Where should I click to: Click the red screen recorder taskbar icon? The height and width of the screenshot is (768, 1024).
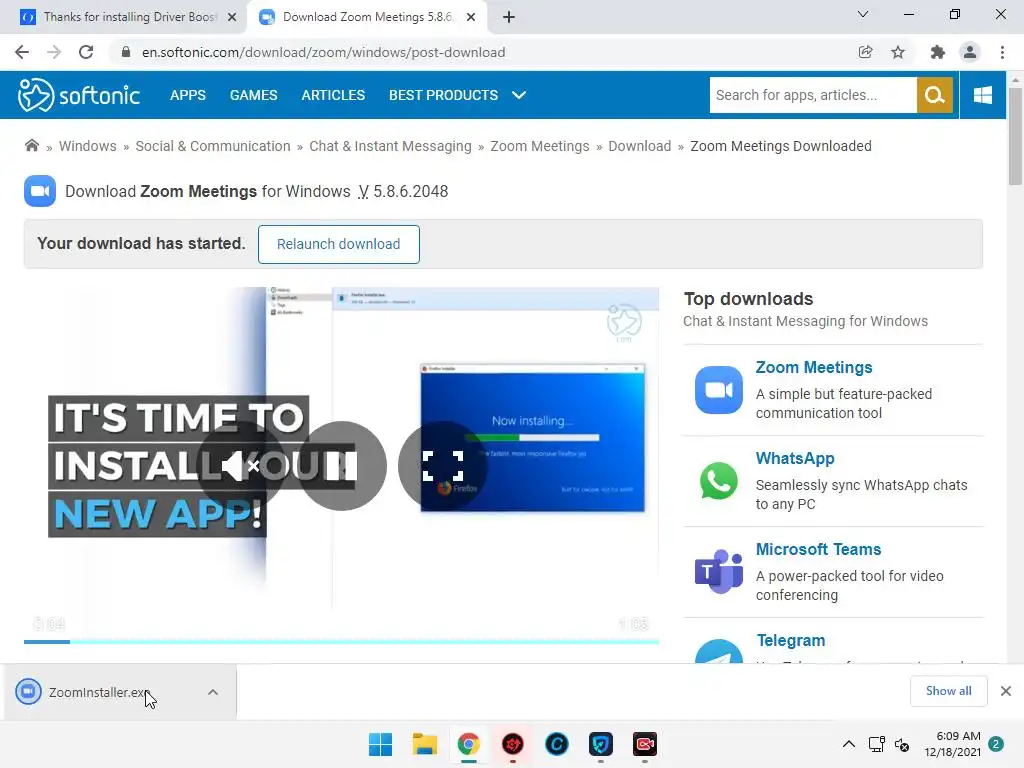pyautogui.click(x=645, y=744)
